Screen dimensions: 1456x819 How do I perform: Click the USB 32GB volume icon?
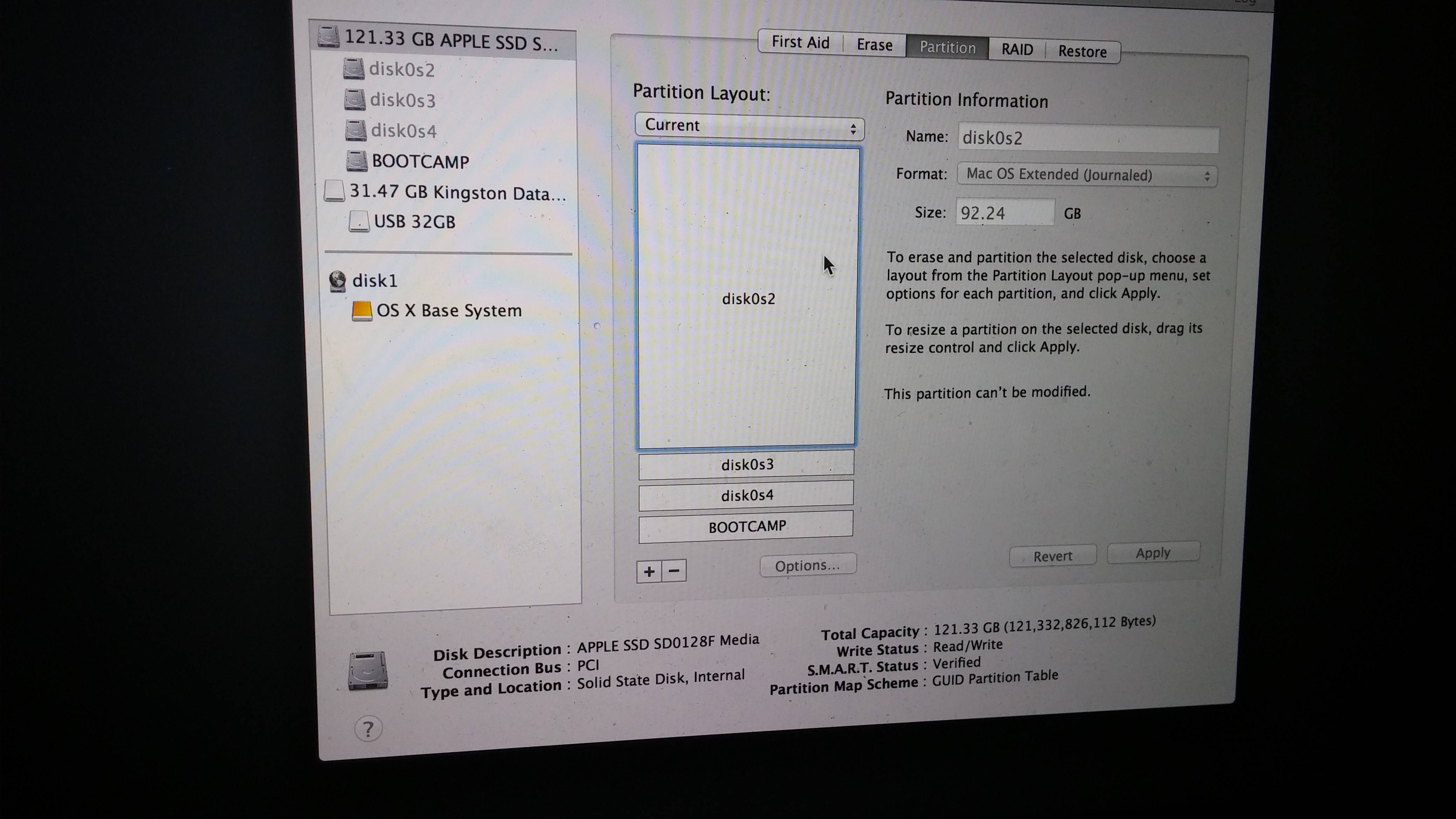tap(359, 221)
